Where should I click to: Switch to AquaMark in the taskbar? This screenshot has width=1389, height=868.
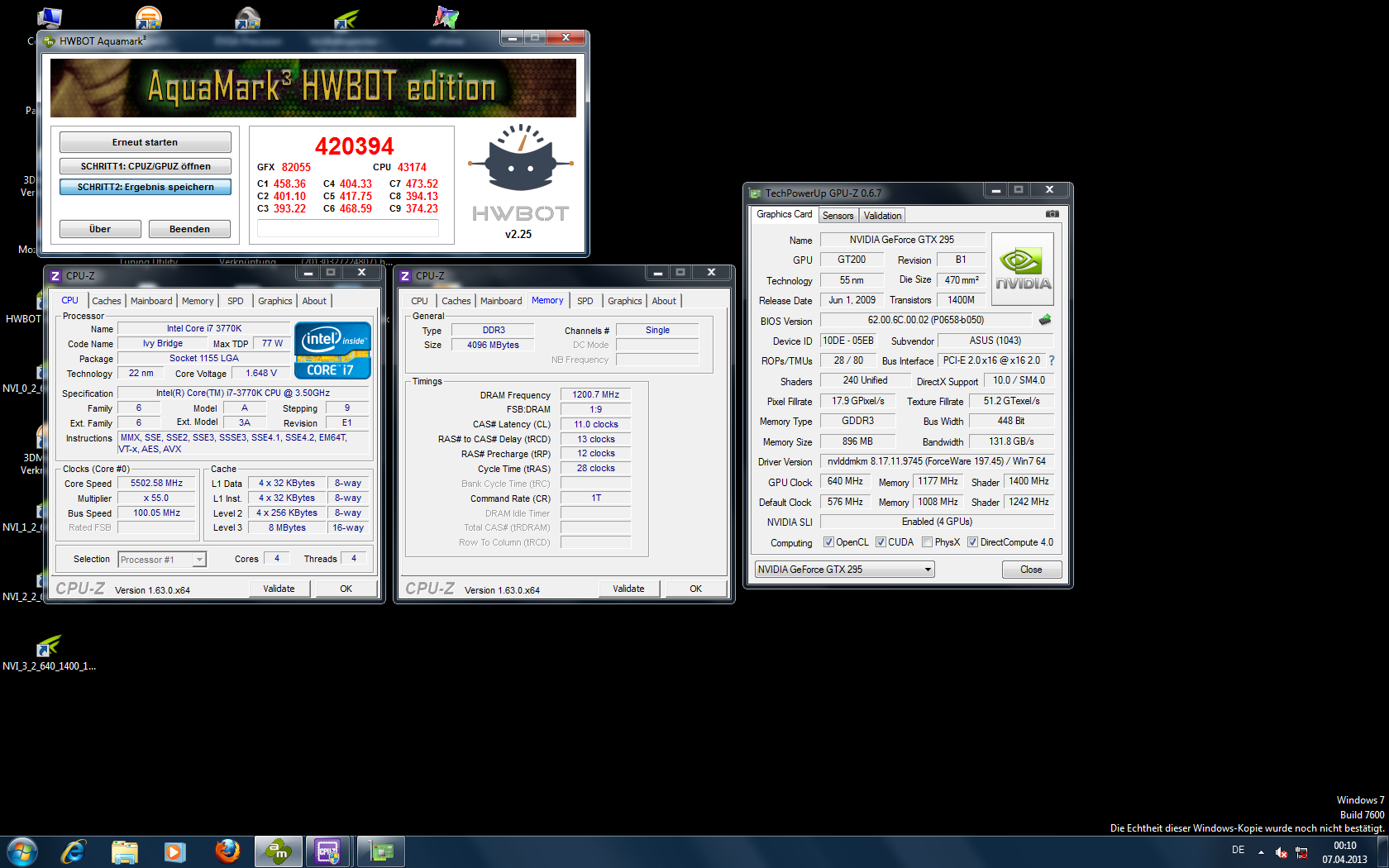coord(278,851)
